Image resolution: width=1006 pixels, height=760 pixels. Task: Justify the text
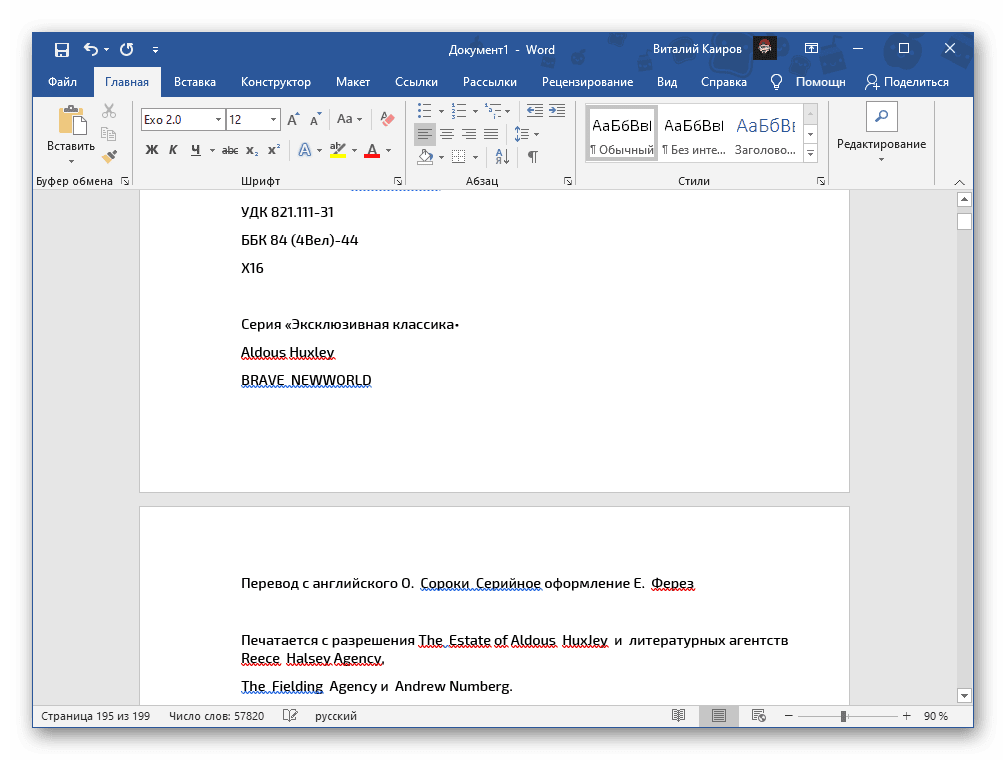[x=491, y=134]
